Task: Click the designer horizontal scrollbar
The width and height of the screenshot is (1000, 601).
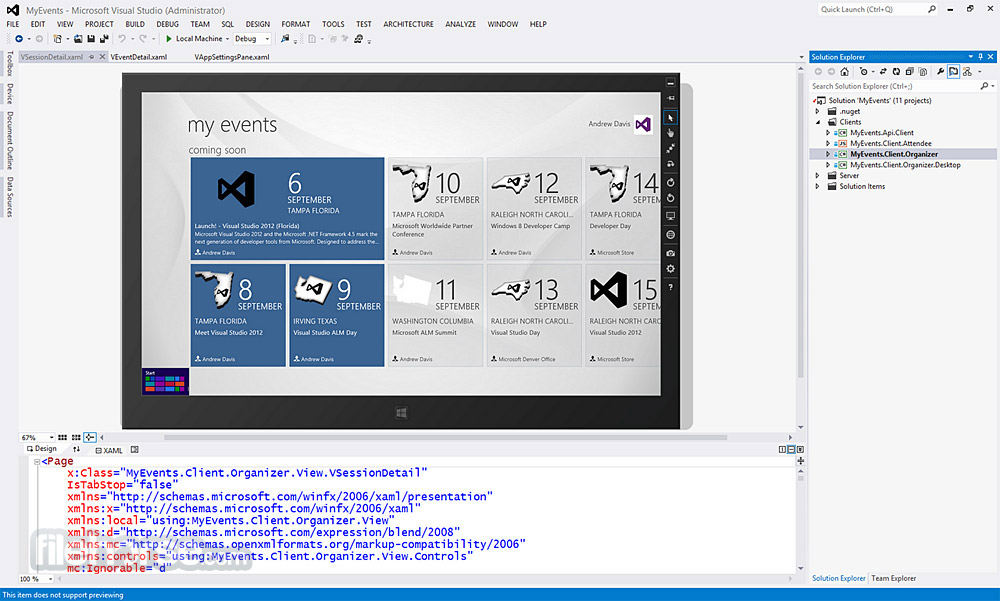Action: [x=446, y=438]
